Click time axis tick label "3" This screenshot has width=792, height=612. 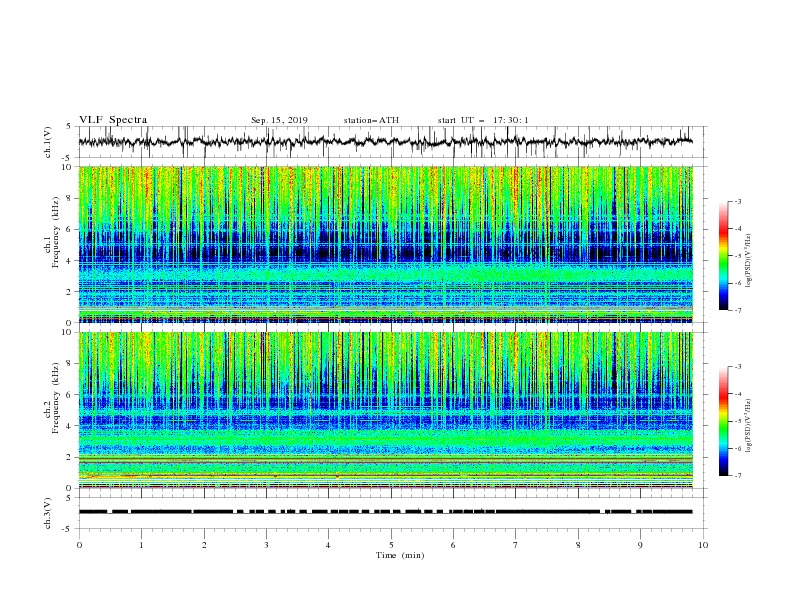[x=266, y=545]
